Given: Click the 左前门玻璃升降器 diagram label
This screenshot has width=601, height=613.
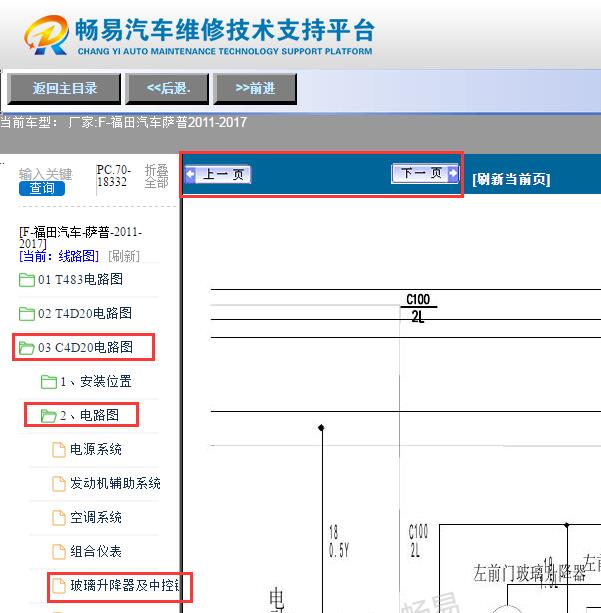Looking at the screenshot, I should pyautogui.click(x=529, y=574).
